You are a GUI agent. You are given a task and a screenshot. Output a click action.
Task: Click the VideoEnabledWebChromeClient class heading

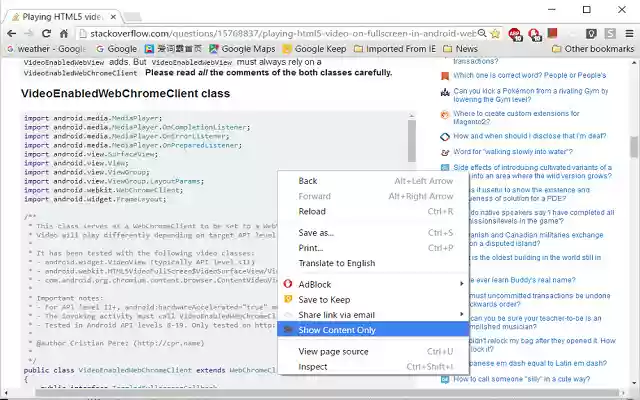pyautogui.click(x=126, y=93)
